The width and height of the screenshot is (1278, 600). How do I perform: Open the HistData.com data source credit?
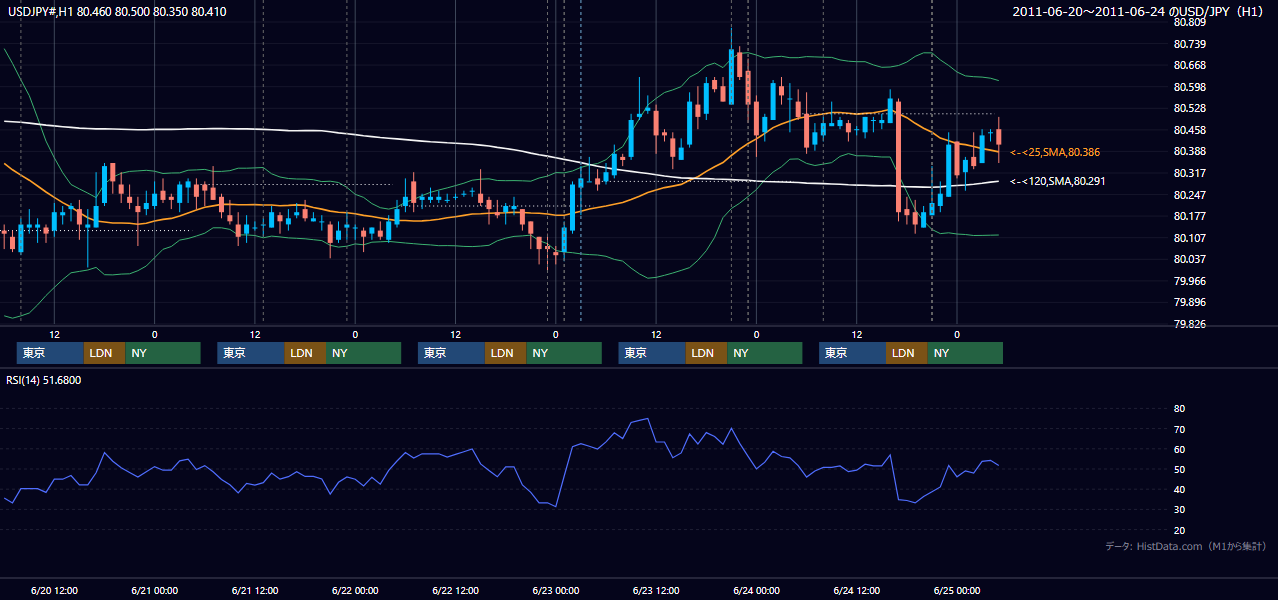click(x=1186, y=546)
